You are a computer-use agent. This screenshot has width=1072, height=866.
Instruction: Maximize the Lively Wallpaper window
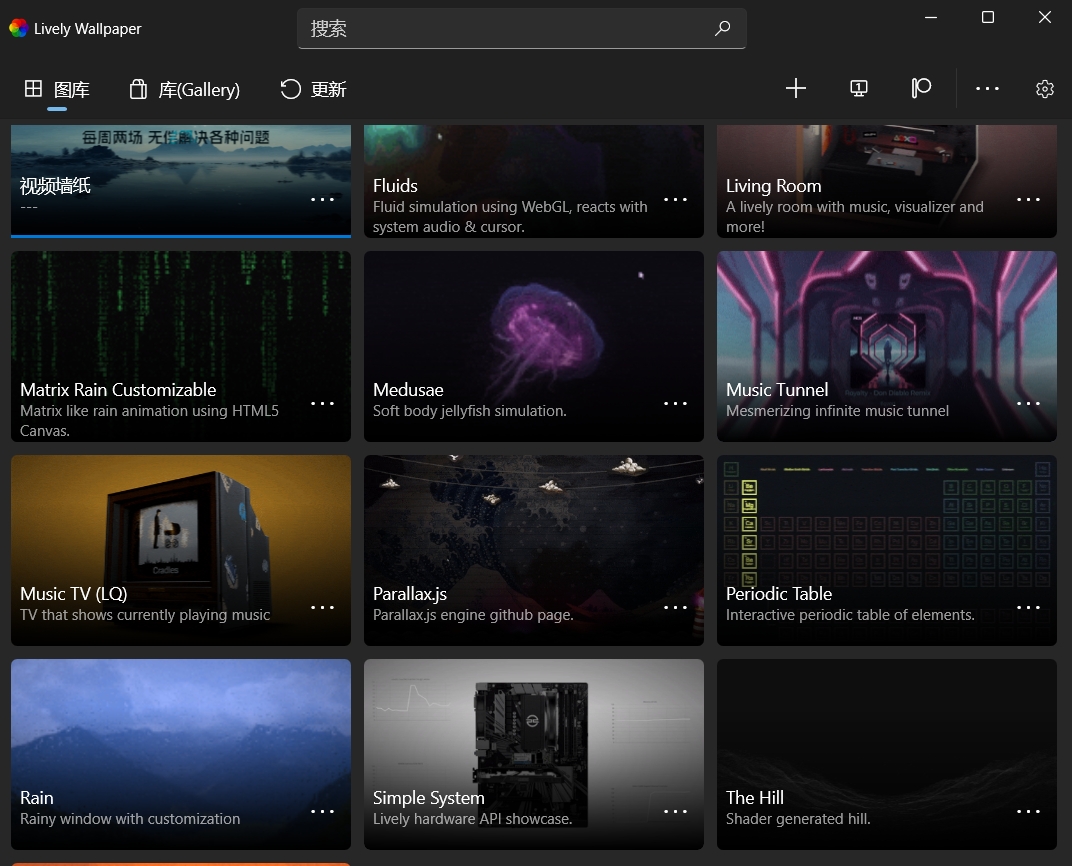pos(988,17)
